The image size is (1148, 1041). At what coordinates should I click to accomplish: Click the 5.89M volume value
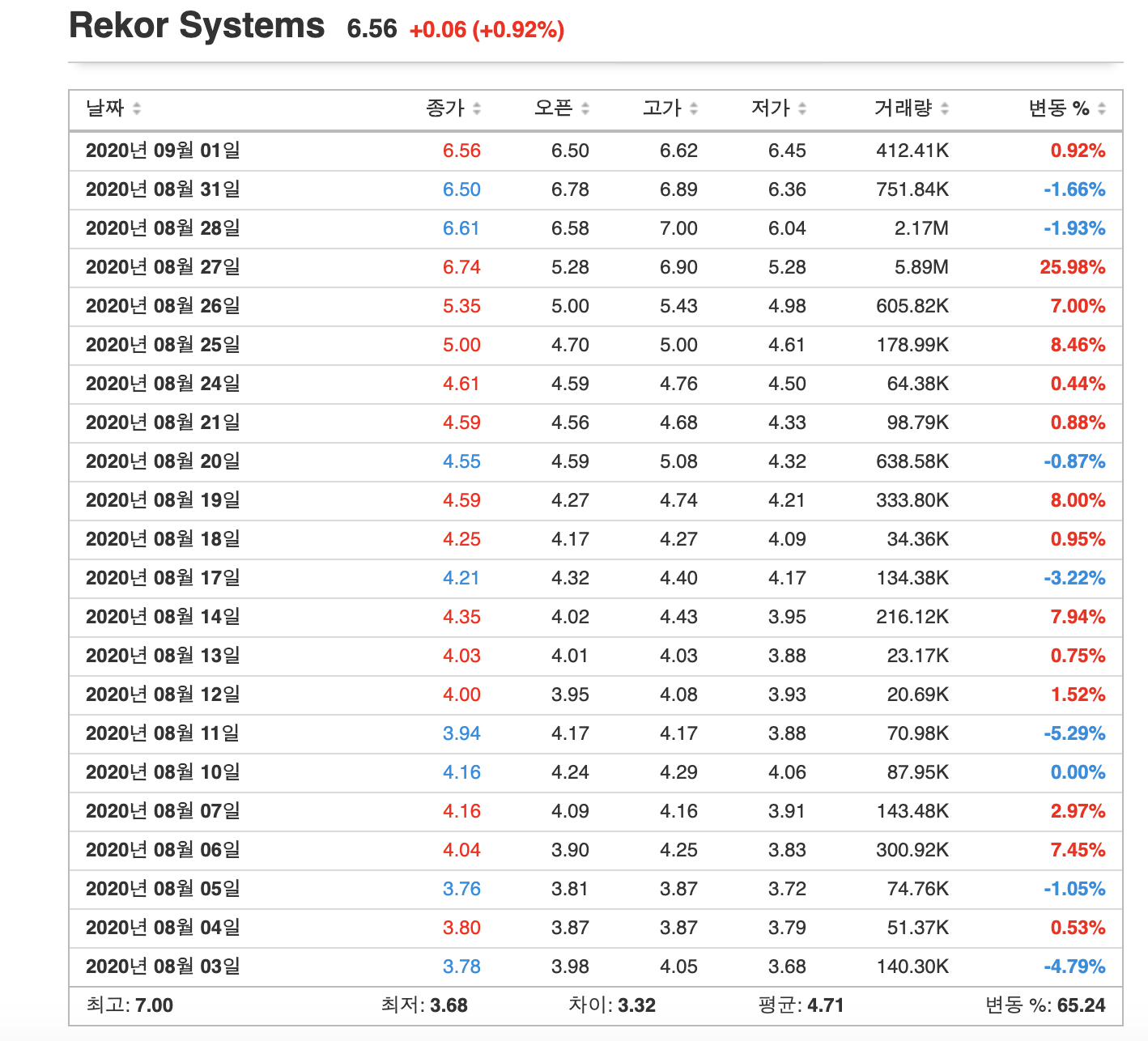pos(921,267)
